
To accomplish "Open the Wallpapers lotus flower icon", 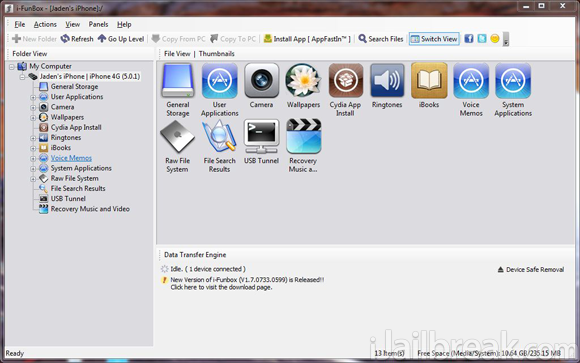I will coord(303,81).
